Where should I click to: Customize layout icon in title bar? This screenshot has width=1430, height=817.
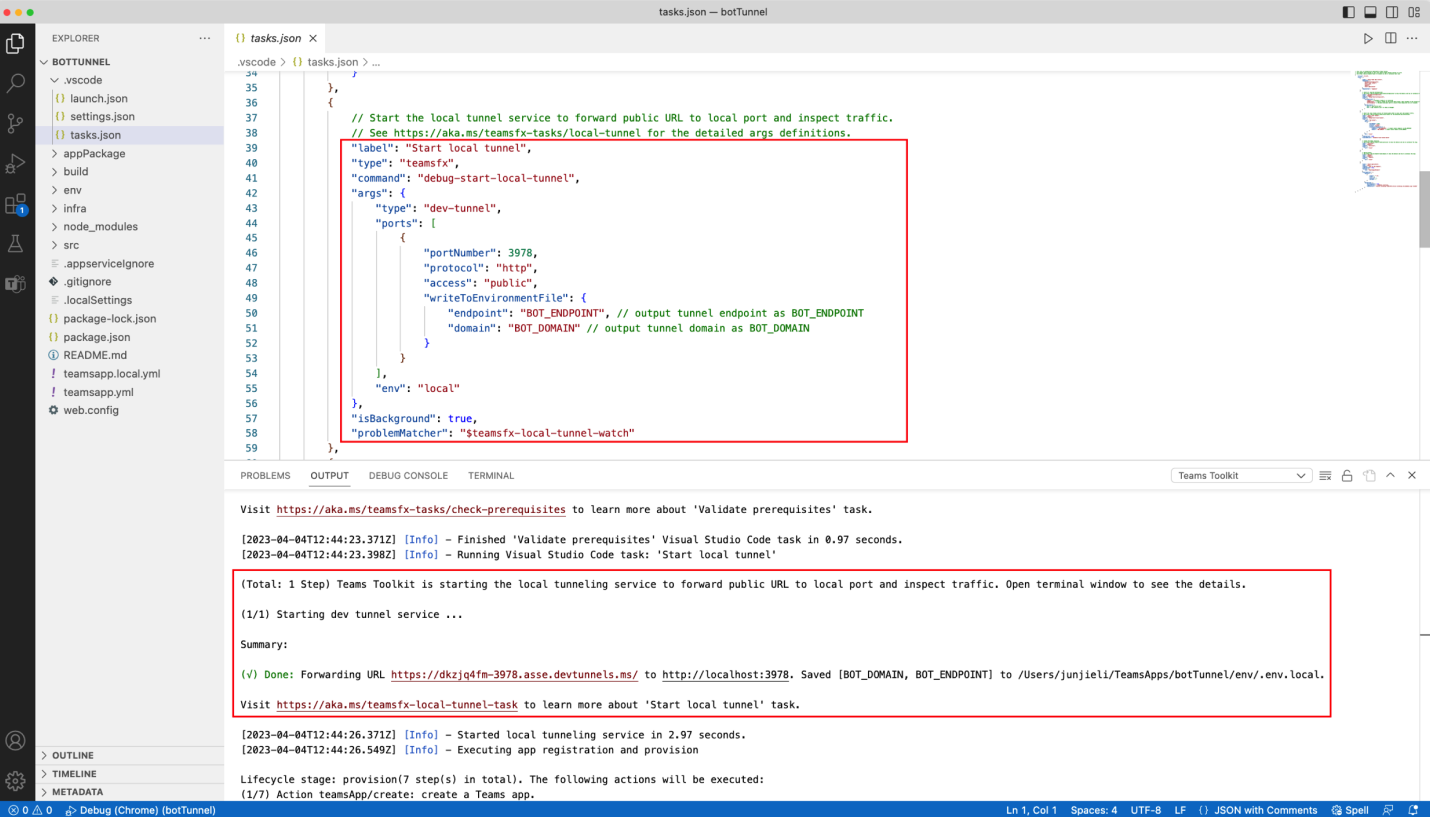[x=1414, y=12]
